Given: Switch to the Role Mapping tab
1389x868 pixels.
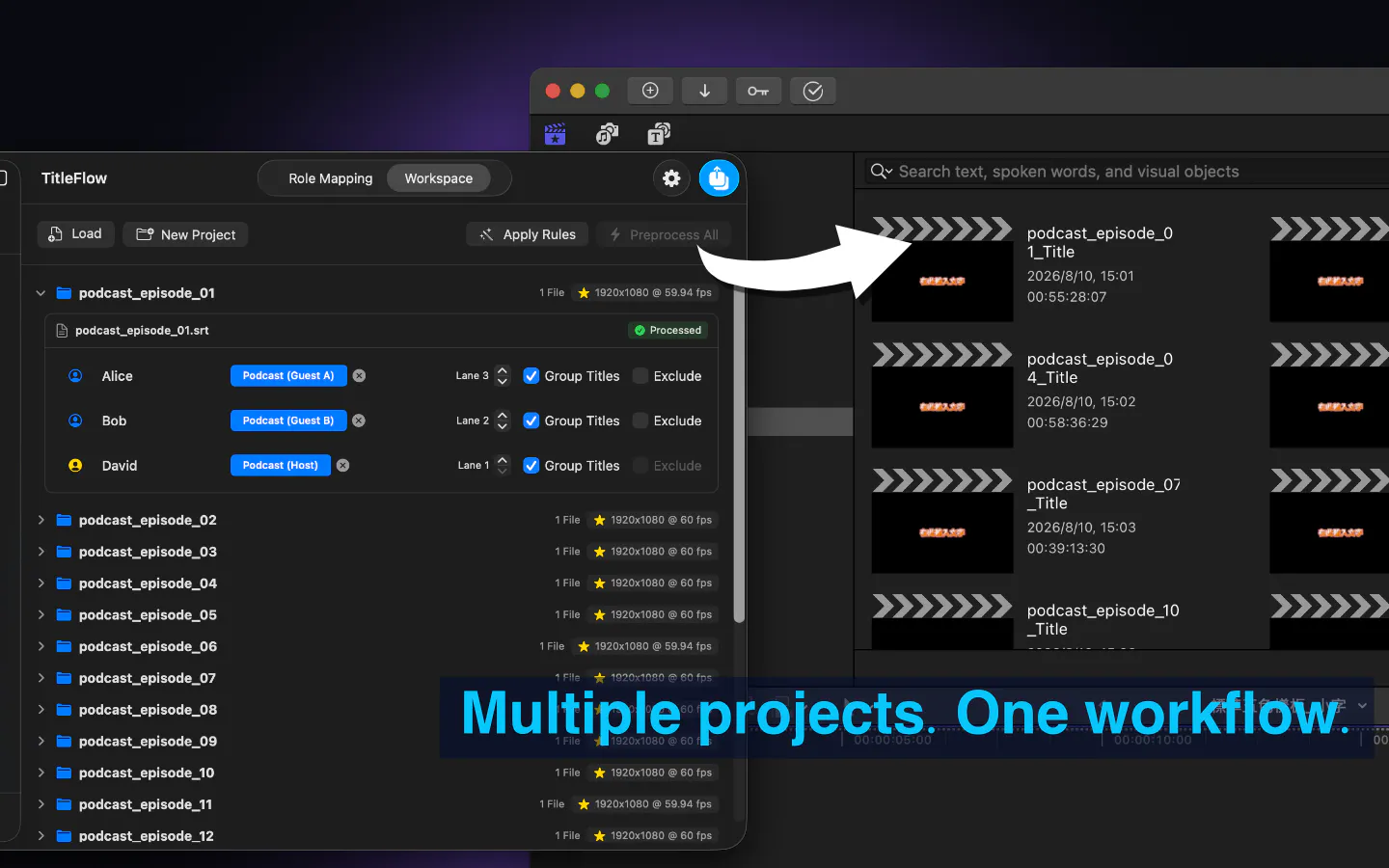Looking at the screenshot, I should coord(330,178).
